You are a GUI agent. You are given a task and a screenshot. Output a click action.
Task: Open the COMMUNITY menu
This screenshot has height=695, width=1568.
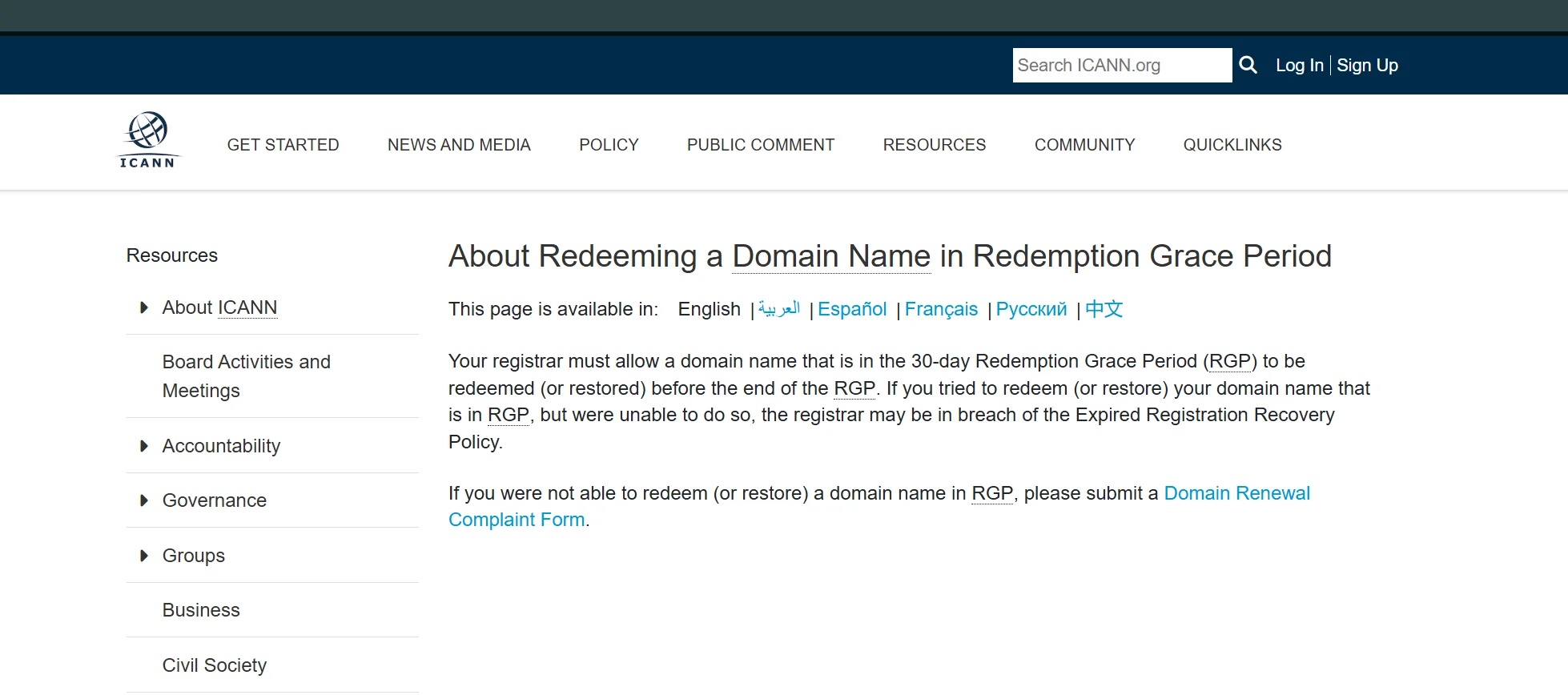point(1084,145)
